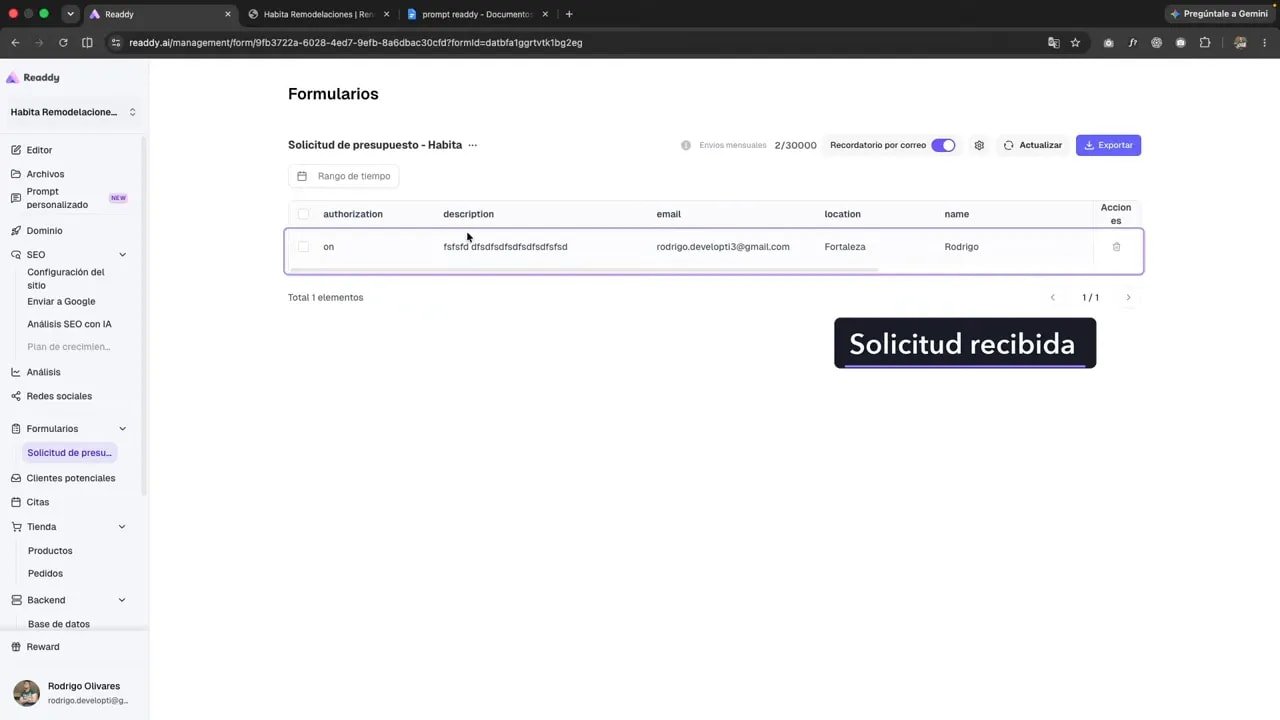Click the browser address bar URL

(x=356, y=43)
